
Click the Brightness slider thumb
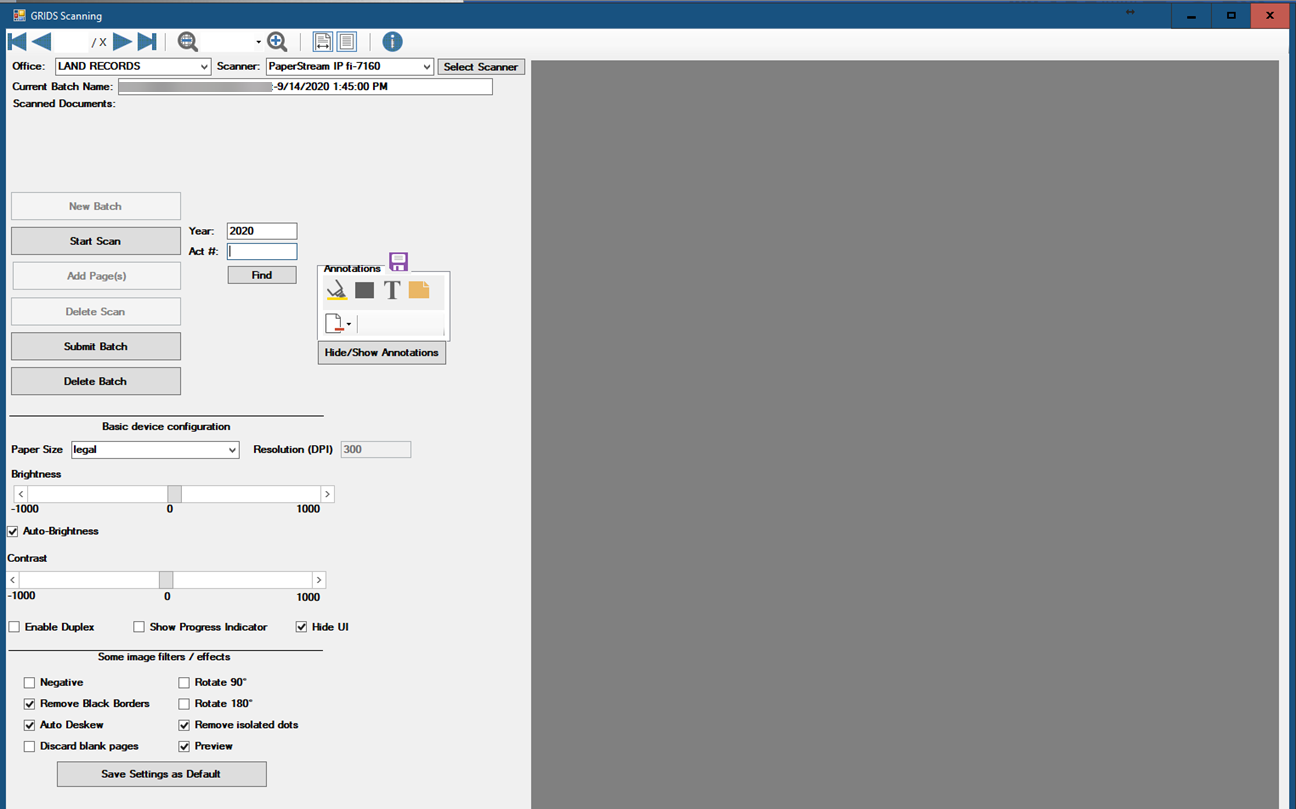coord(174,494)
